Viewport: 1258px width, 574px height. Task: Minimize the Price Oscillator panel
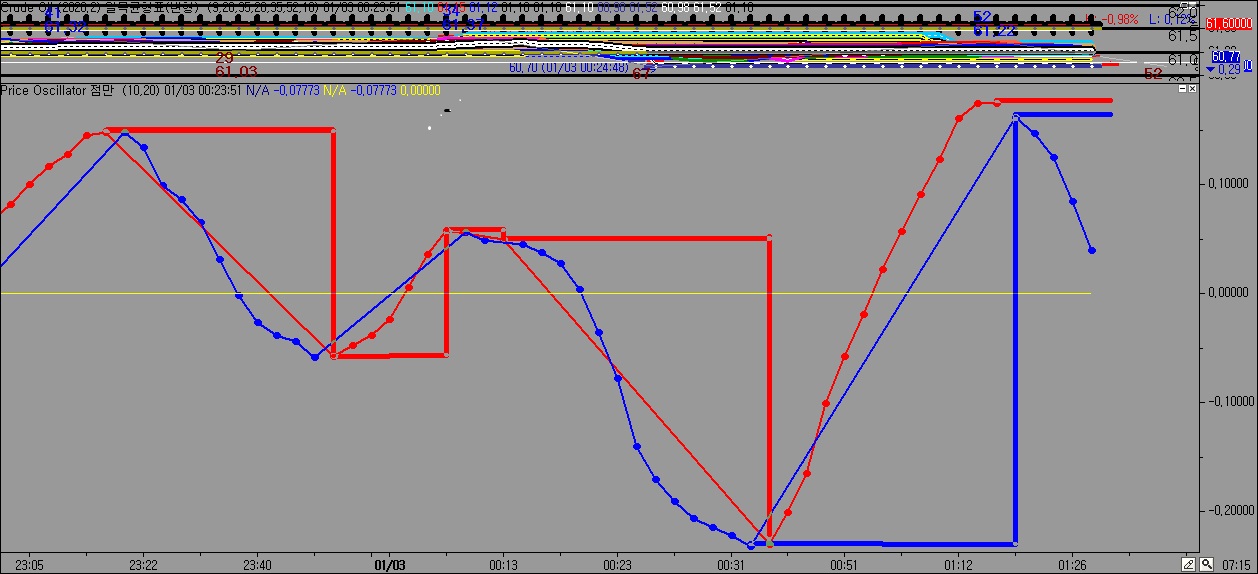click(1181, 89)
